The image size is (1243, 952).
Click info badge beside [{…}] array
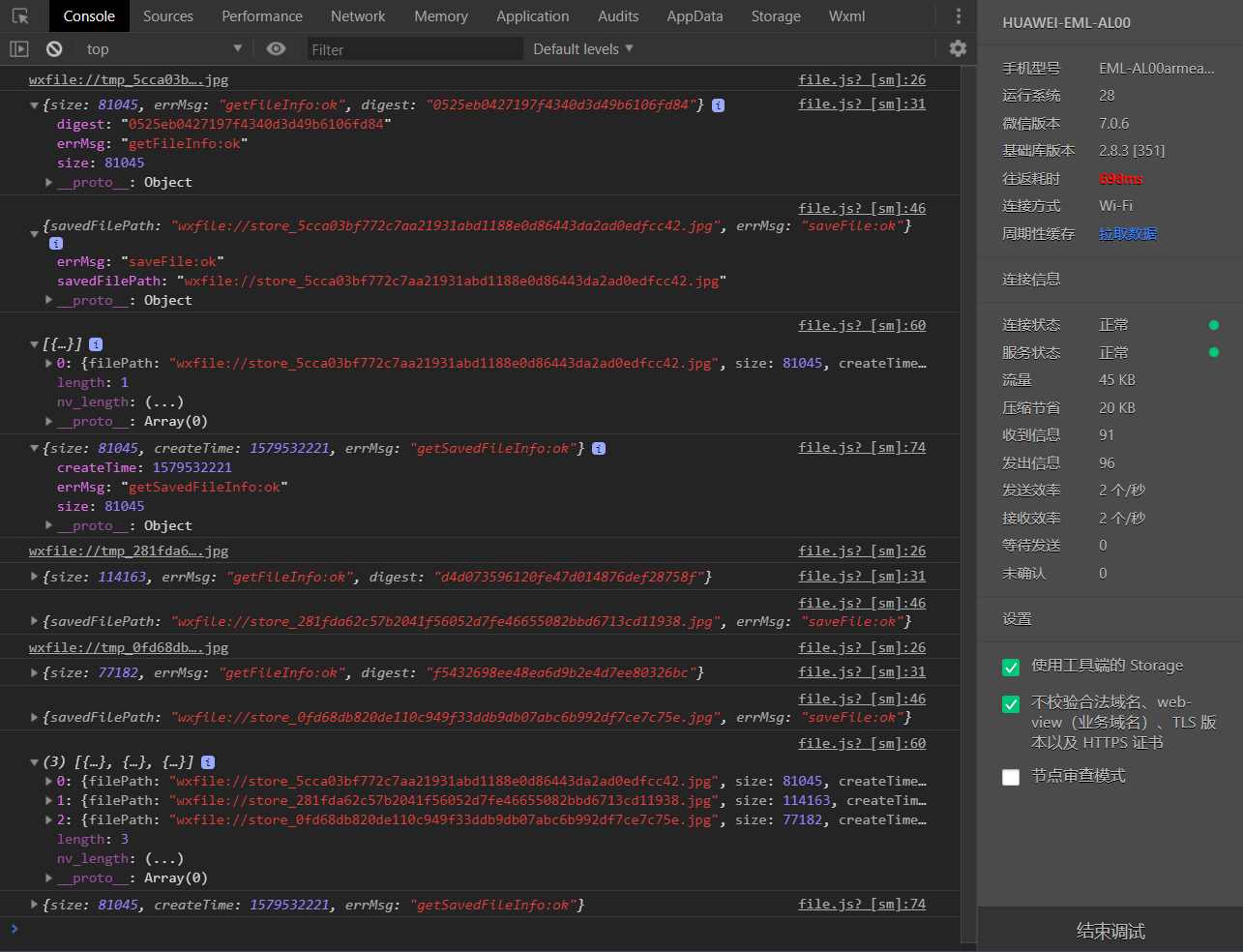96,344
